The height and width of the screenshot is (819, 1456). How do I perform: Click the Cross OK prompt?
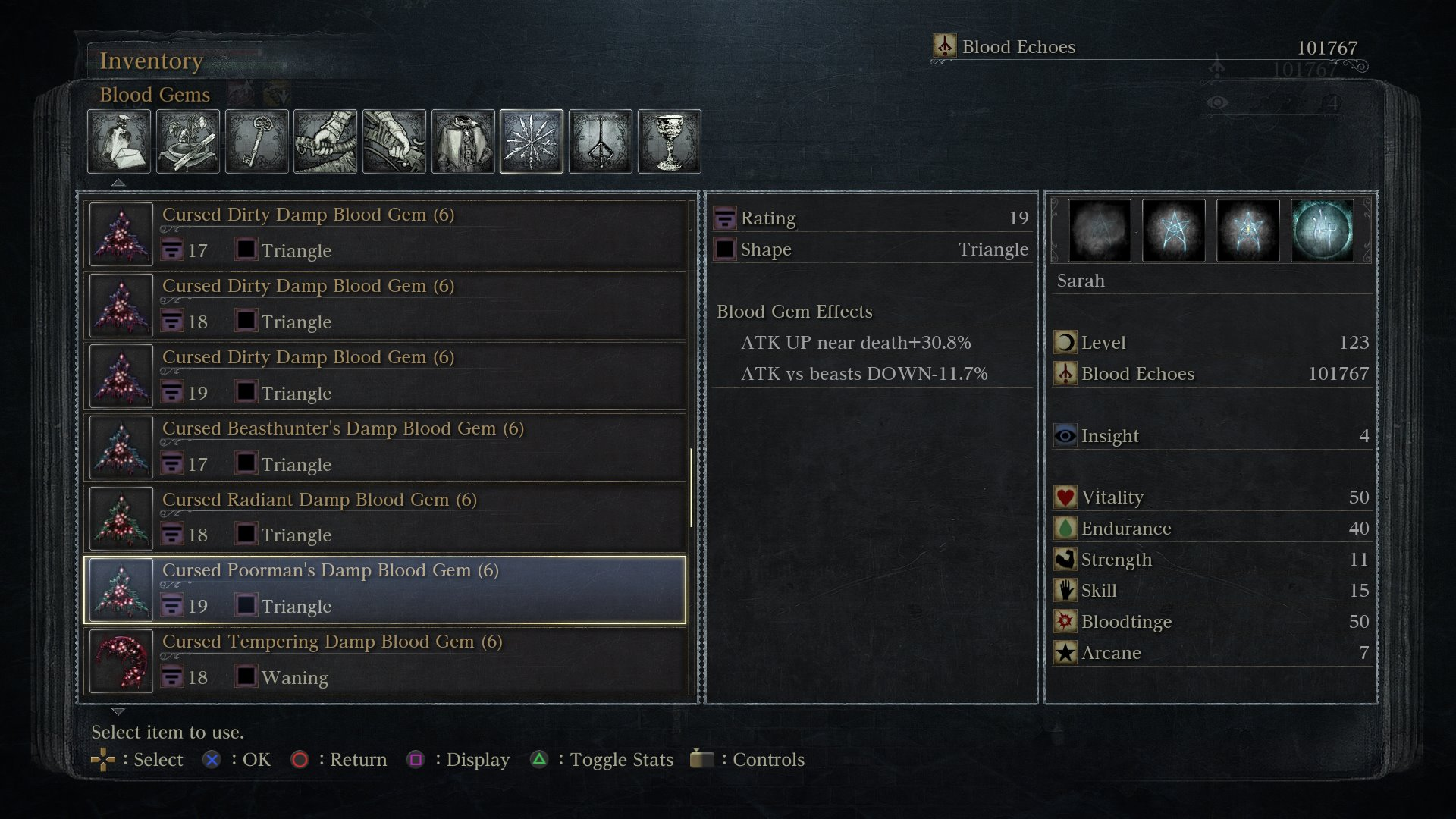(237, 759)
